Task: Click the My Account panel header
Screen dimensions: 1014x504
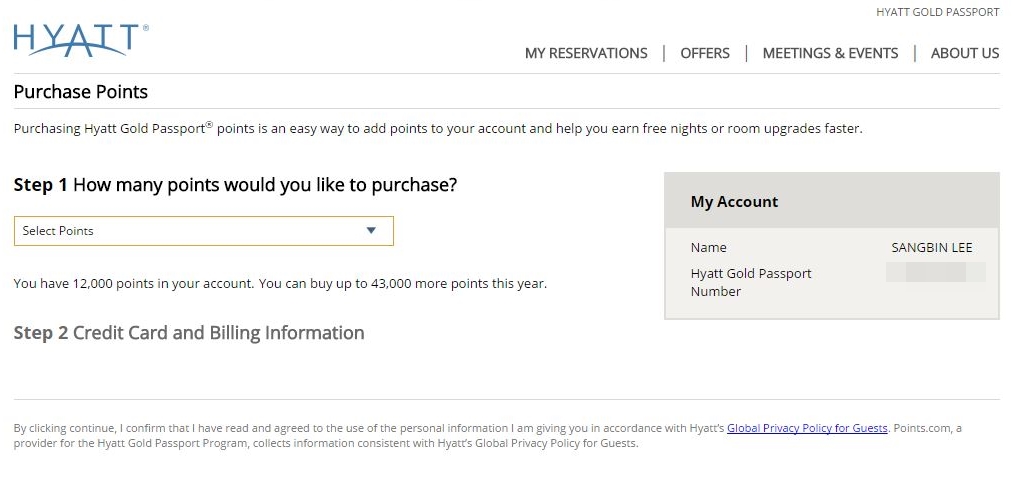Action: (832, 201)
